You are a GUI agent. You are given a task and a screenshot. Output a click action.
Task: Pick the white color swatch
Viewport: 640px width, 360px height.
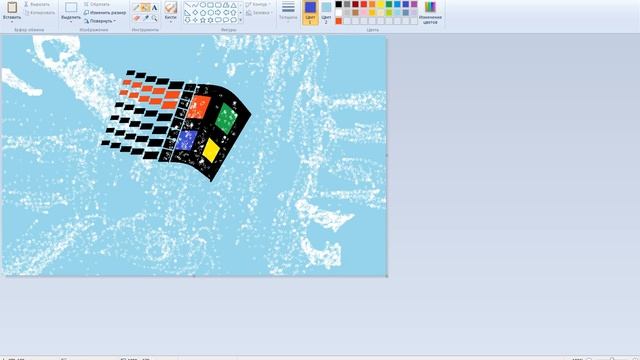pos(339,13)
